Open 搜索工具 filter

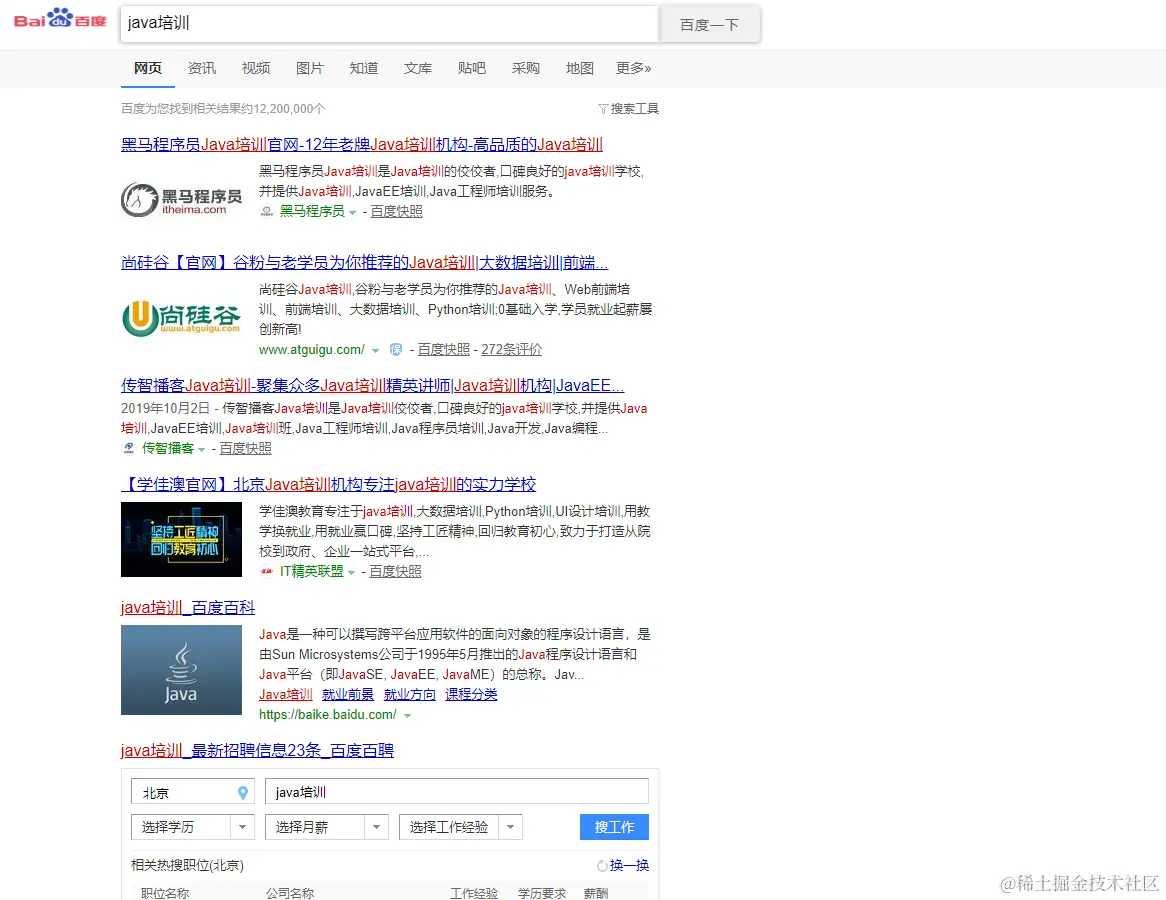[x=634, y=109]
